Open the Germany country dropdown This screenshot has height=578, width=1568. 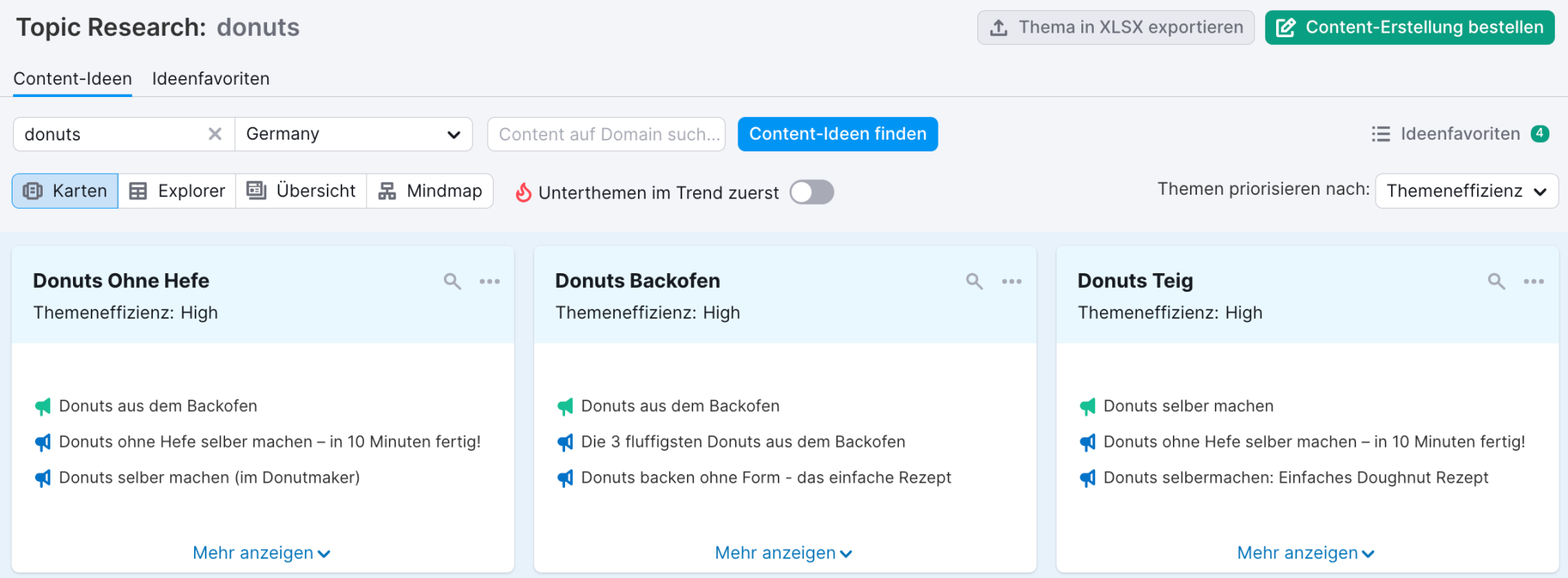point(354,134)
